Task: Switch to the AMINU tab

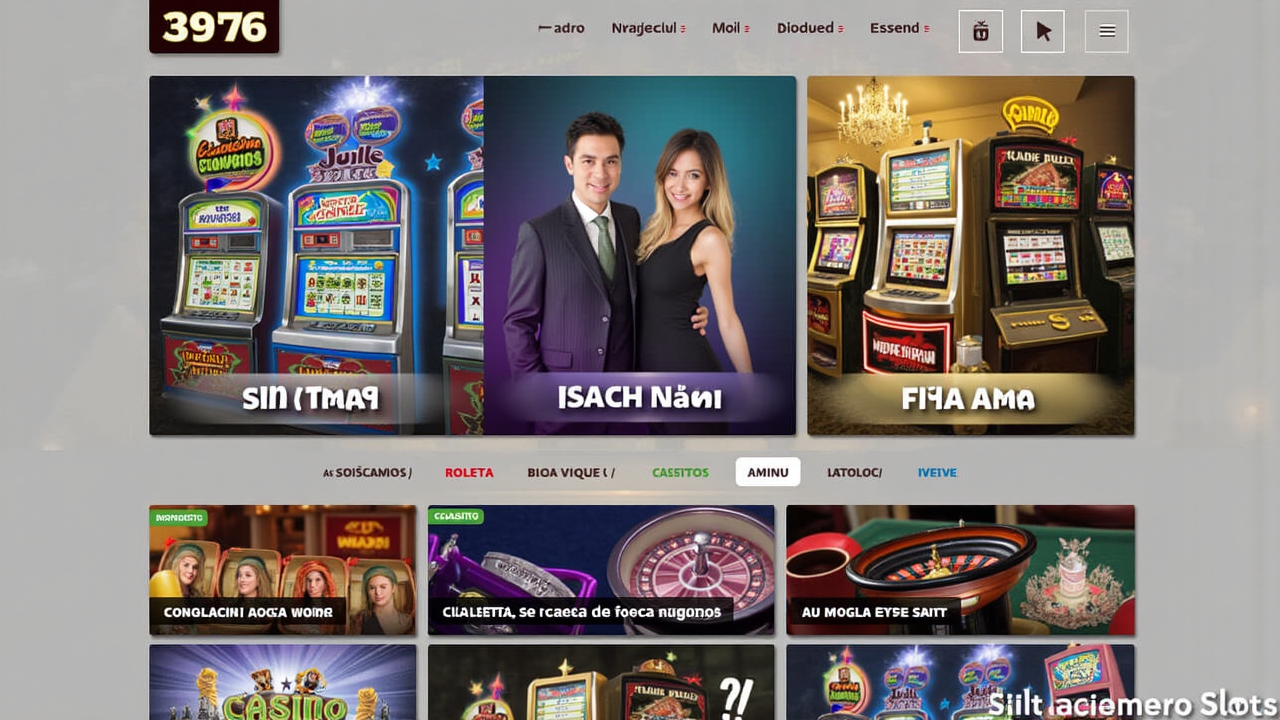Action: tap(768, 472)
